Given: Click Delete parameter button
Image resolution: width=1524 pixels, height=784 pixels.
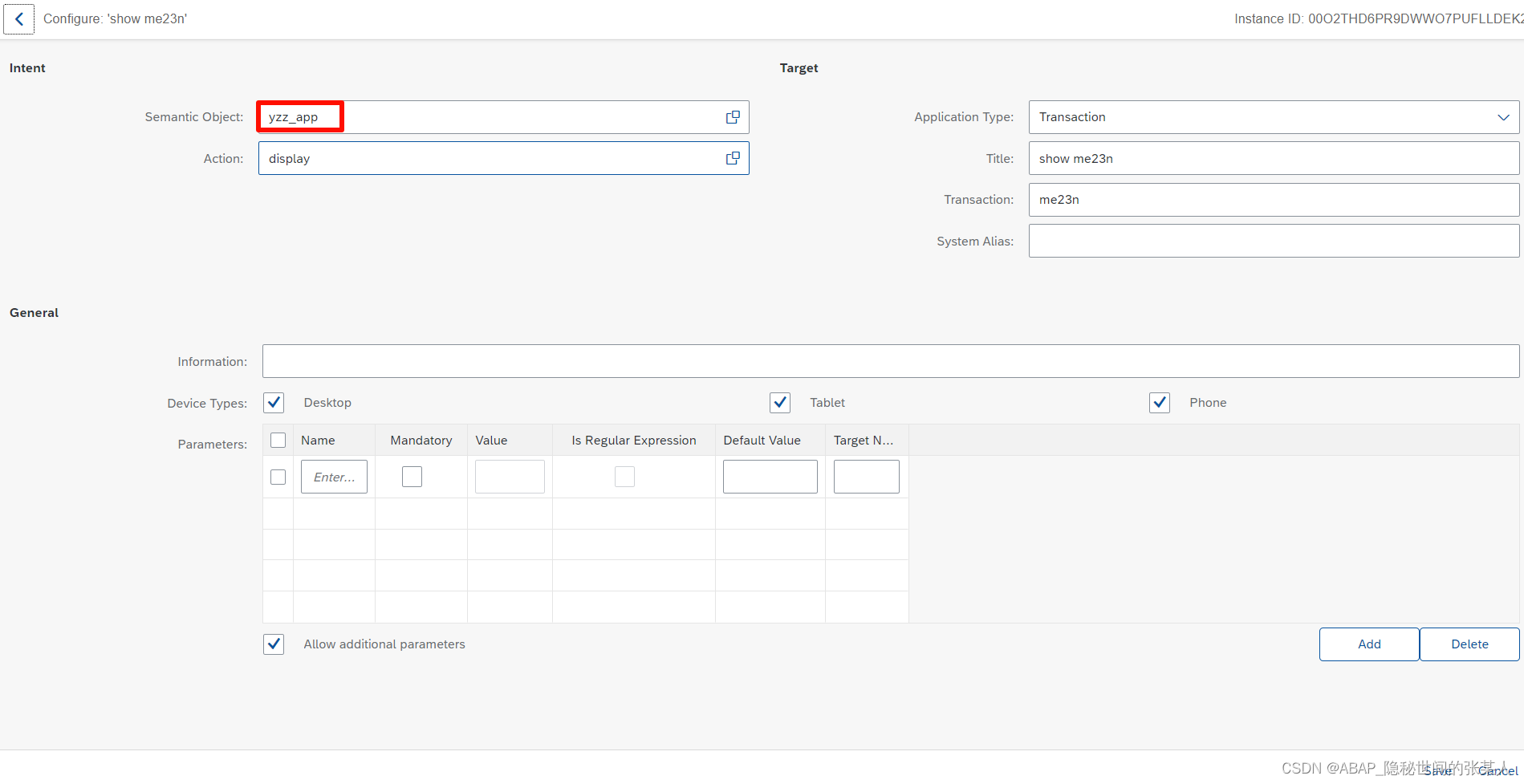Looking at the screenshot, I should pos(1469,644).
